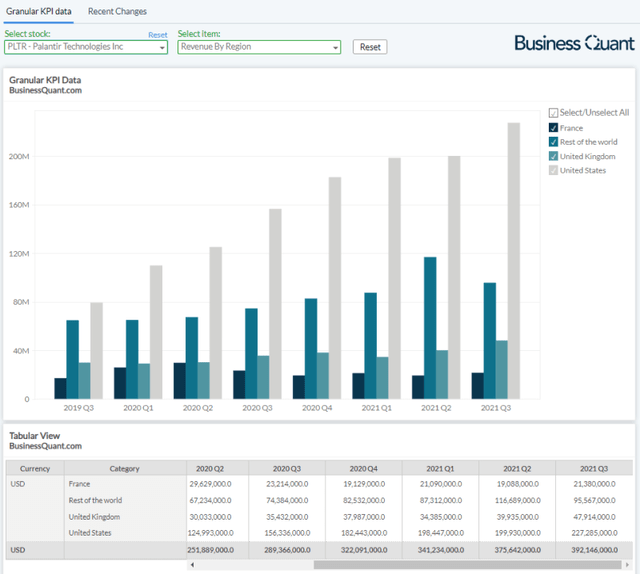Click total value 251,889,000.0
The image size is (640, 574).
(211, 550)
